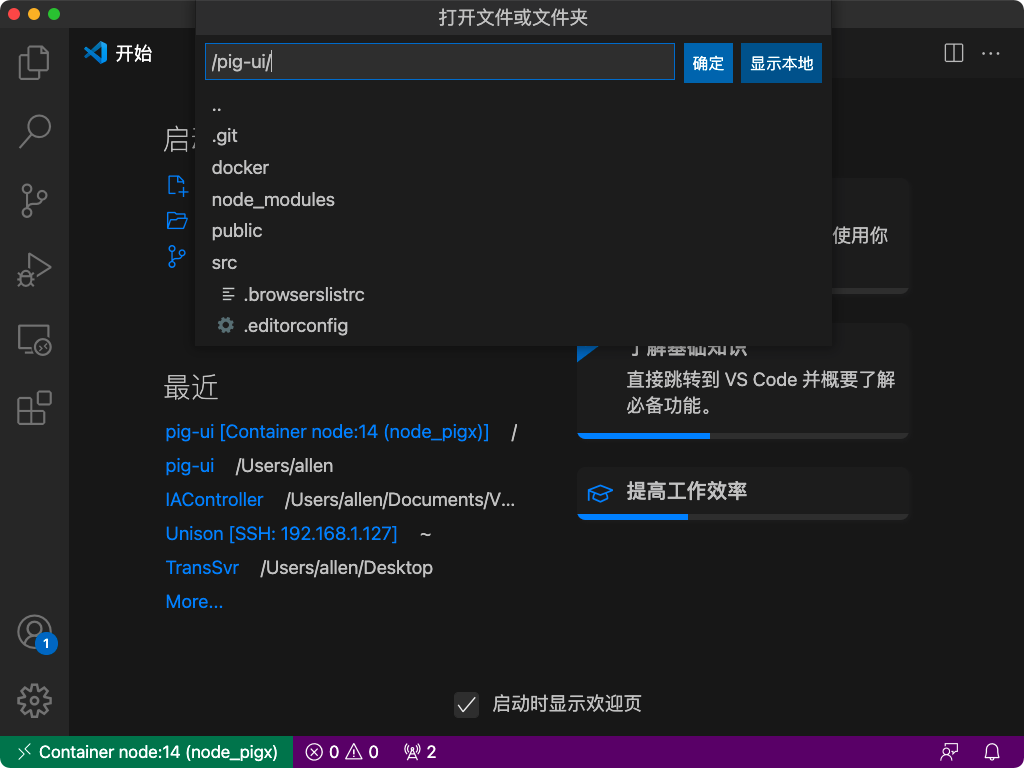1024x768 pixels.
Task: Open the Search view
Action: [34, 131]
